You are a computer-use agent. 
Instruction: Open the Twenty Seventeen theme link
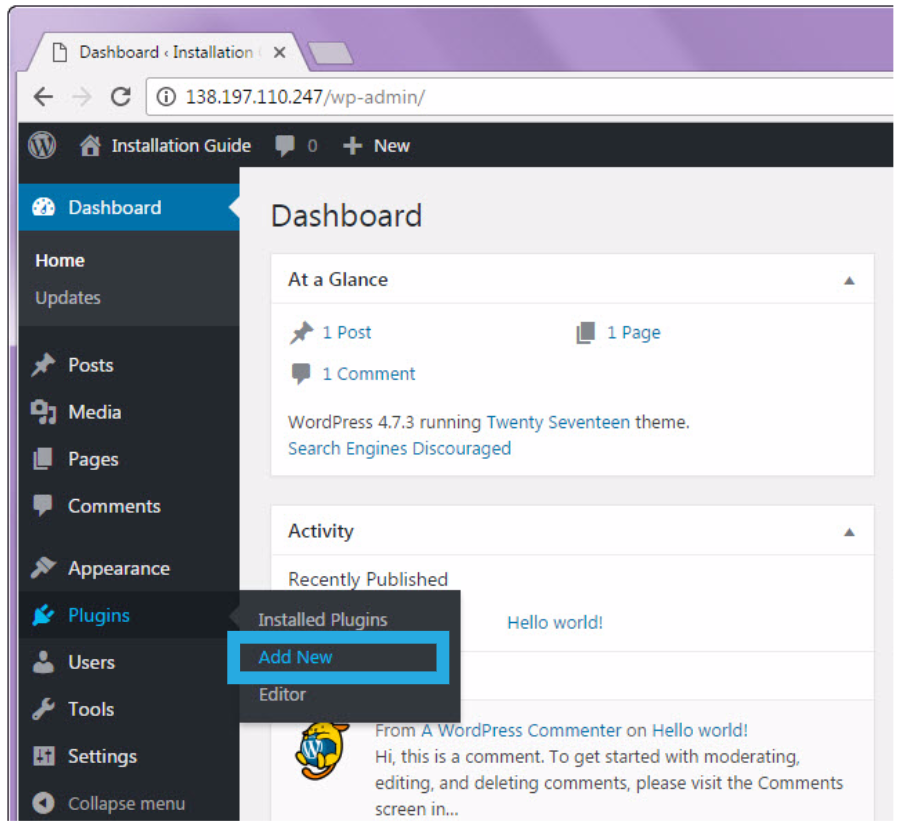click(558, 422)
